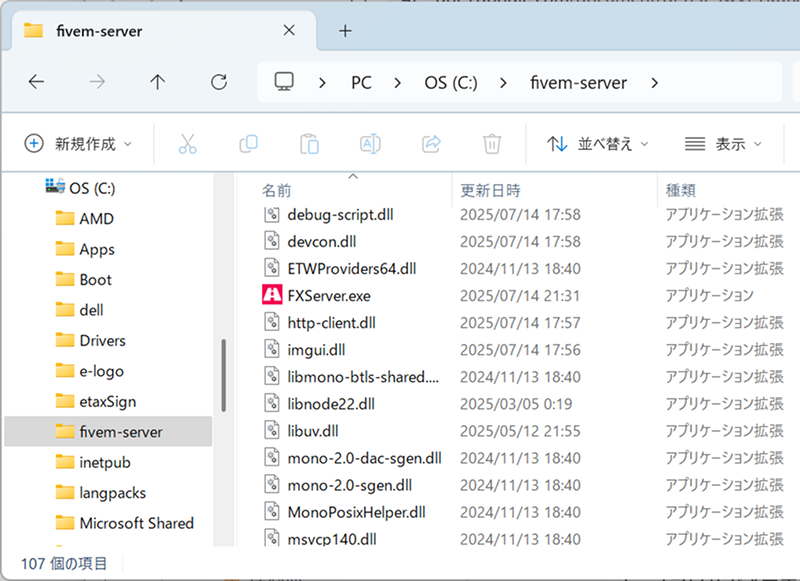800x581 pixels.
Task: Click the Delete trash can icon
Action: pyautogui.click(x=492, y=144)
